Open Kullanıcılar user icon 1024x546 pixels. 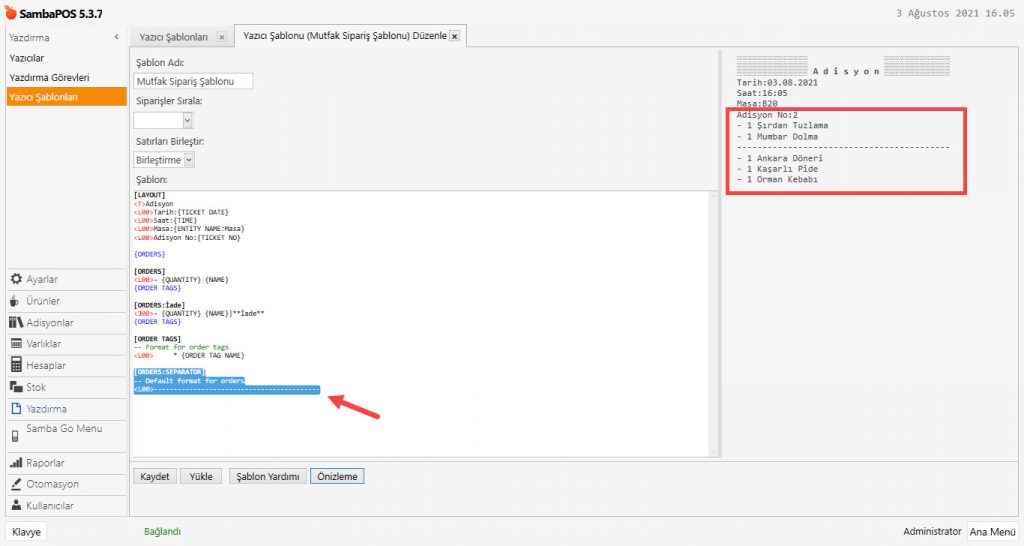[16, 506]
